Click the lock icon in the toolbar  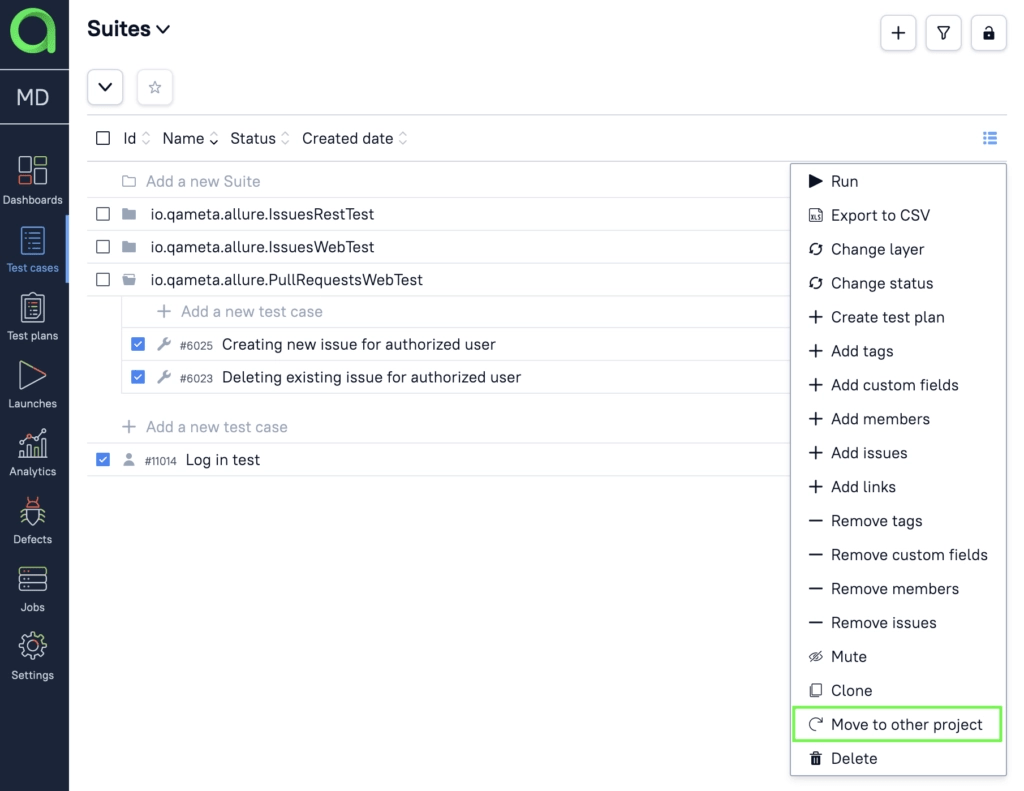[988, 33]
